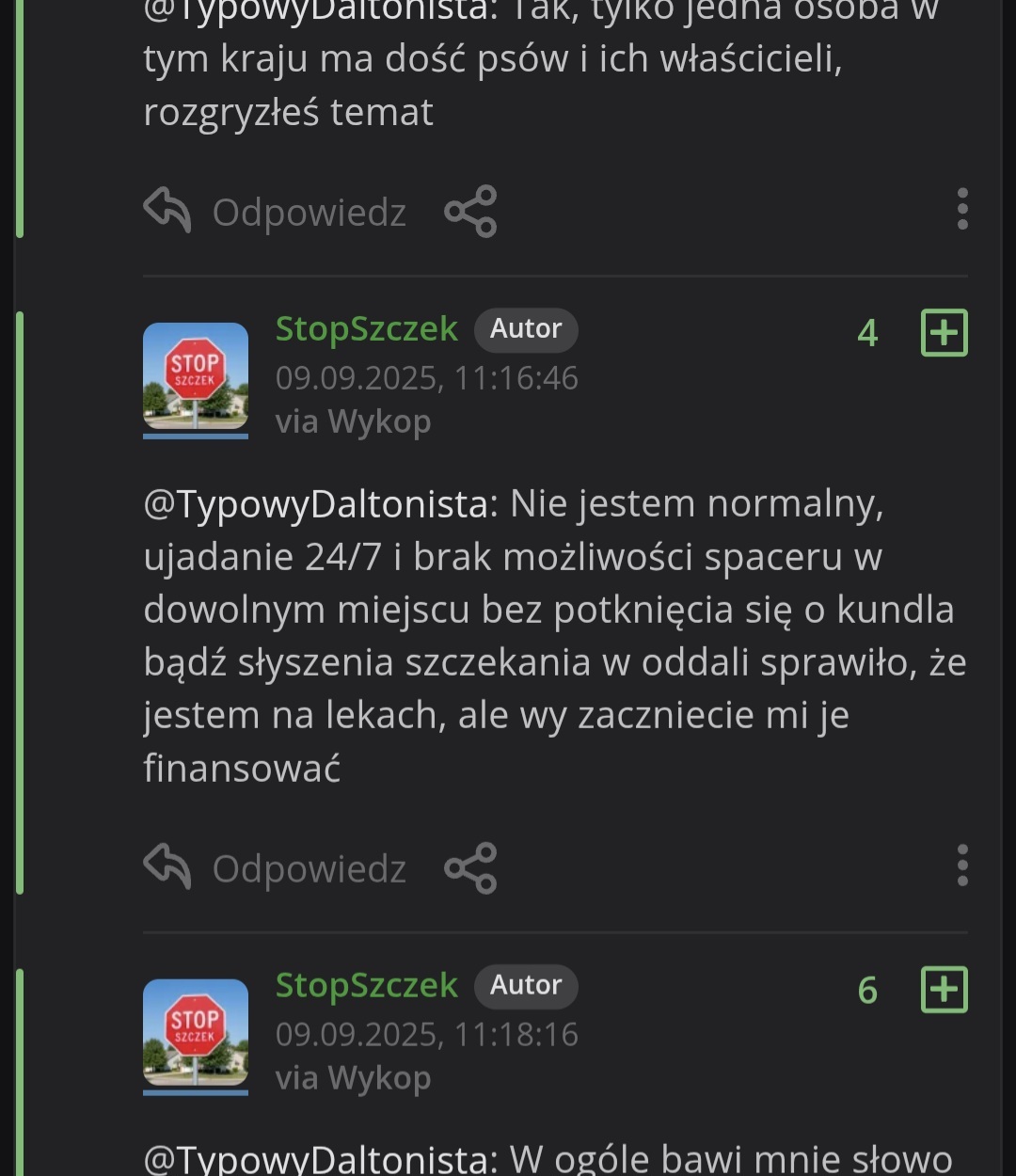The height and width of the screenshot is (1176, 1016).
Task: Click the timestamp 09.09.2025, 11:18:16
Action: (426, 1035)
